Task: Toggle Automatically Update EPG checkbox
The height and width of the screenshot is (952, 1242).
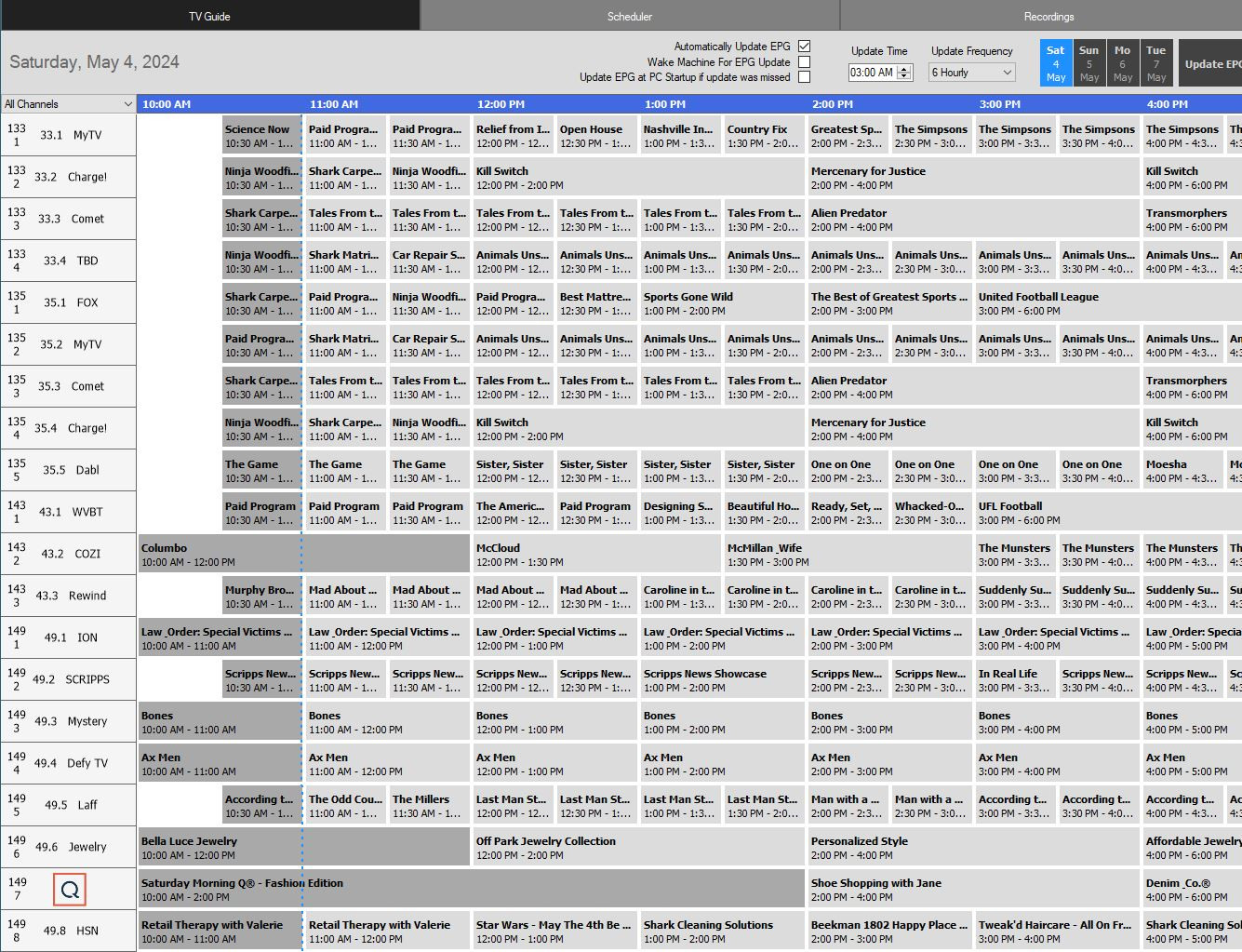Action: coord(804,47)
